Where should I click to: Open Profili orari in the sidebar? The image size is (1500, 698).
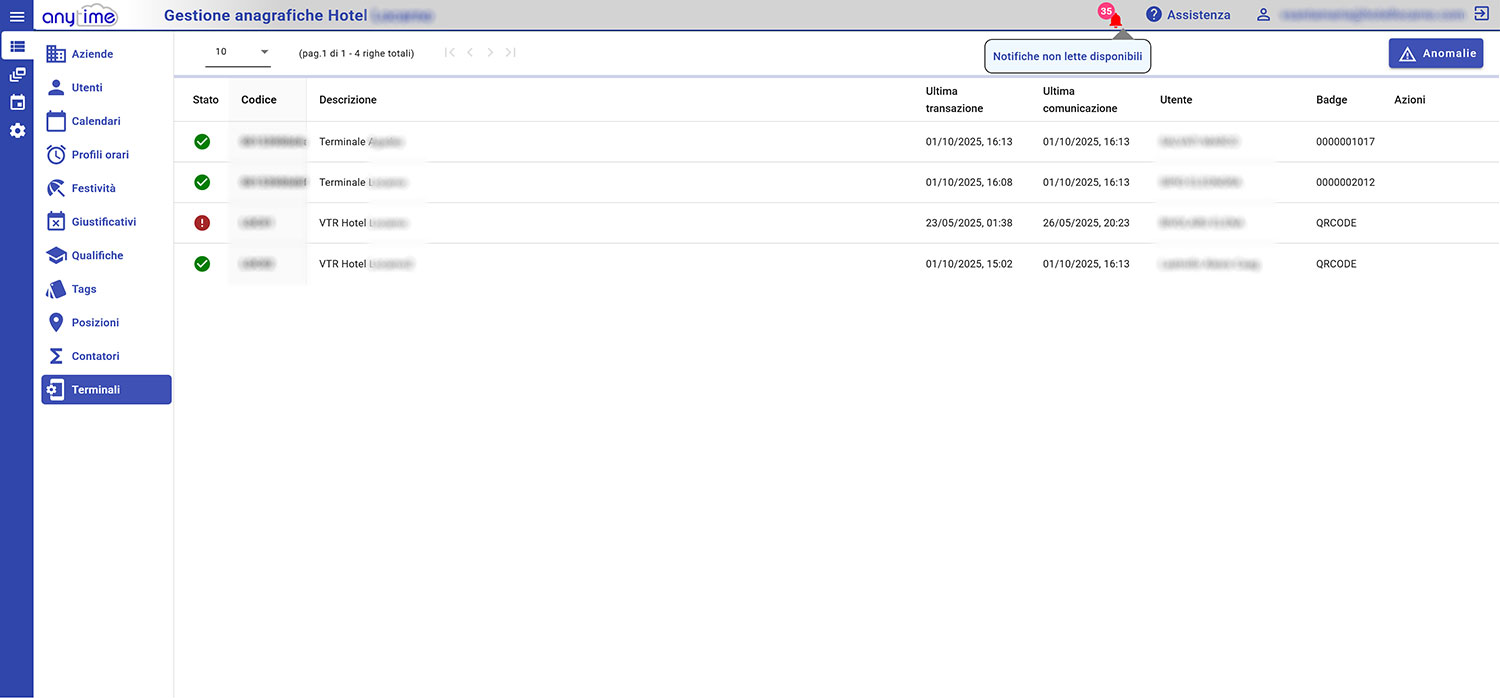pyautogui.click(x=100, y=155)
